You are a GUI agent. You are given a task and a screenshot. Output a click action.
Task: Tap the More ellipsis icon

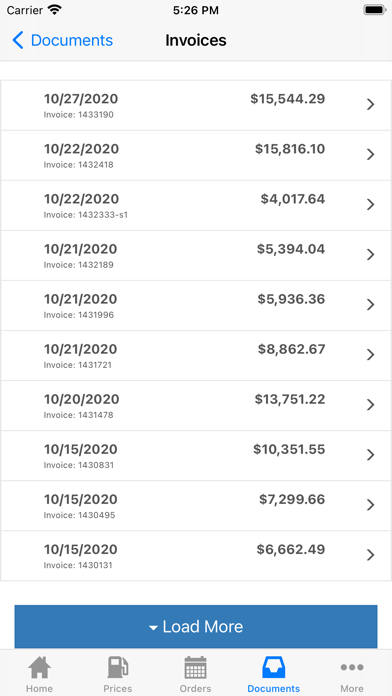pos(352,667)
